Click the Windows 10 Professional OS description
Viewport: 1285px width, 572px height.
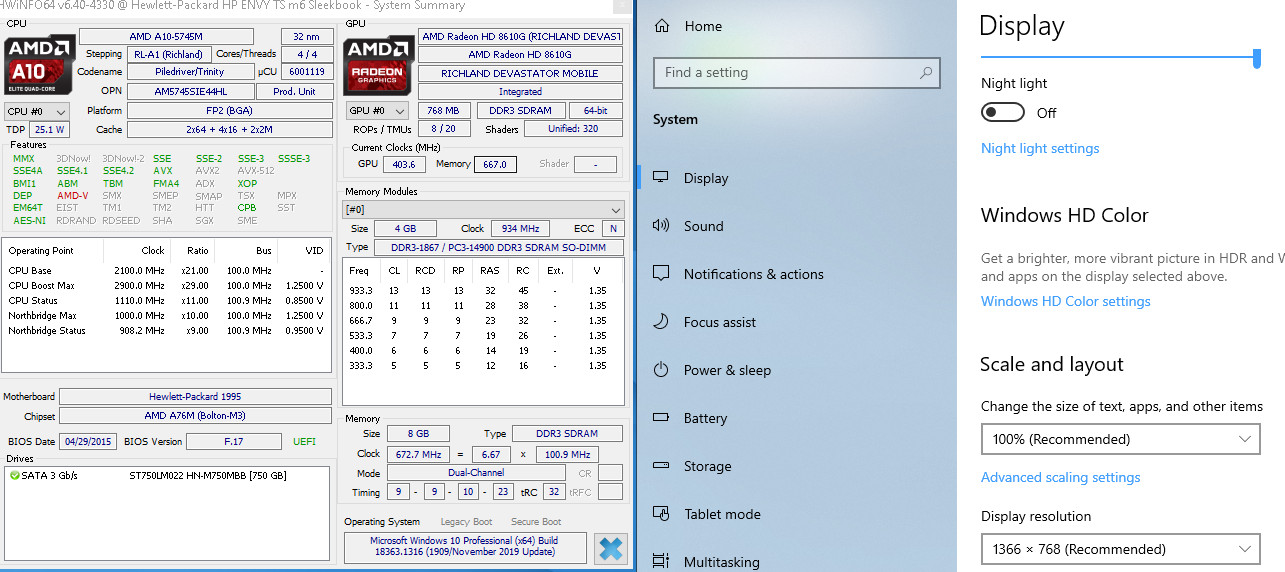[x=465, y=547]
